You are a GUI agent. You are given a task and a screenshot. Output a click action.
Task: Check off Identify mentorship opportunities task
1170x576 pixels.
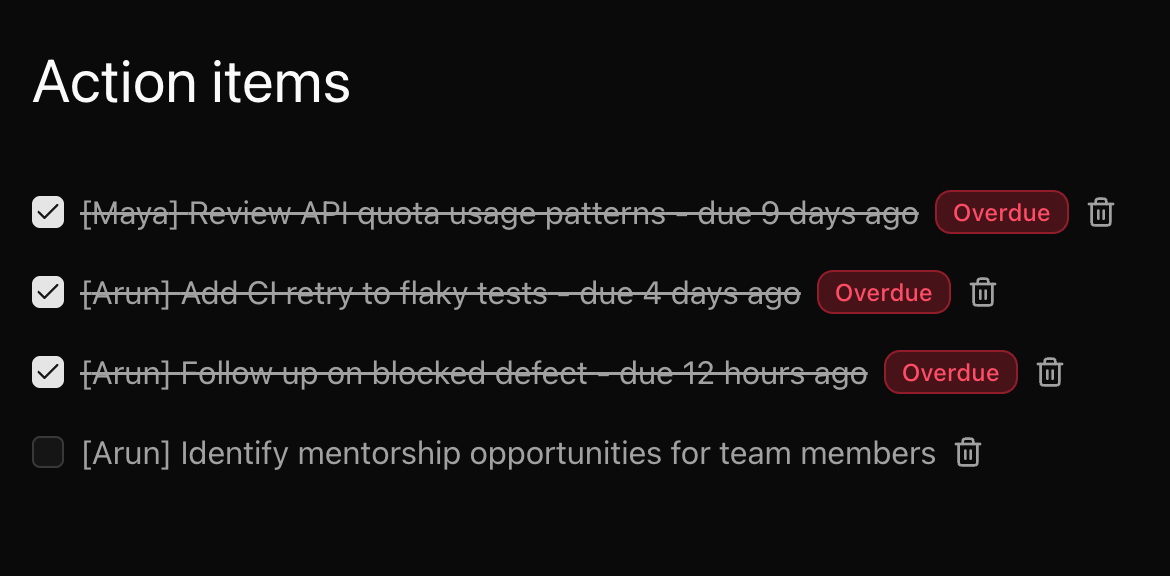[48, 453]
